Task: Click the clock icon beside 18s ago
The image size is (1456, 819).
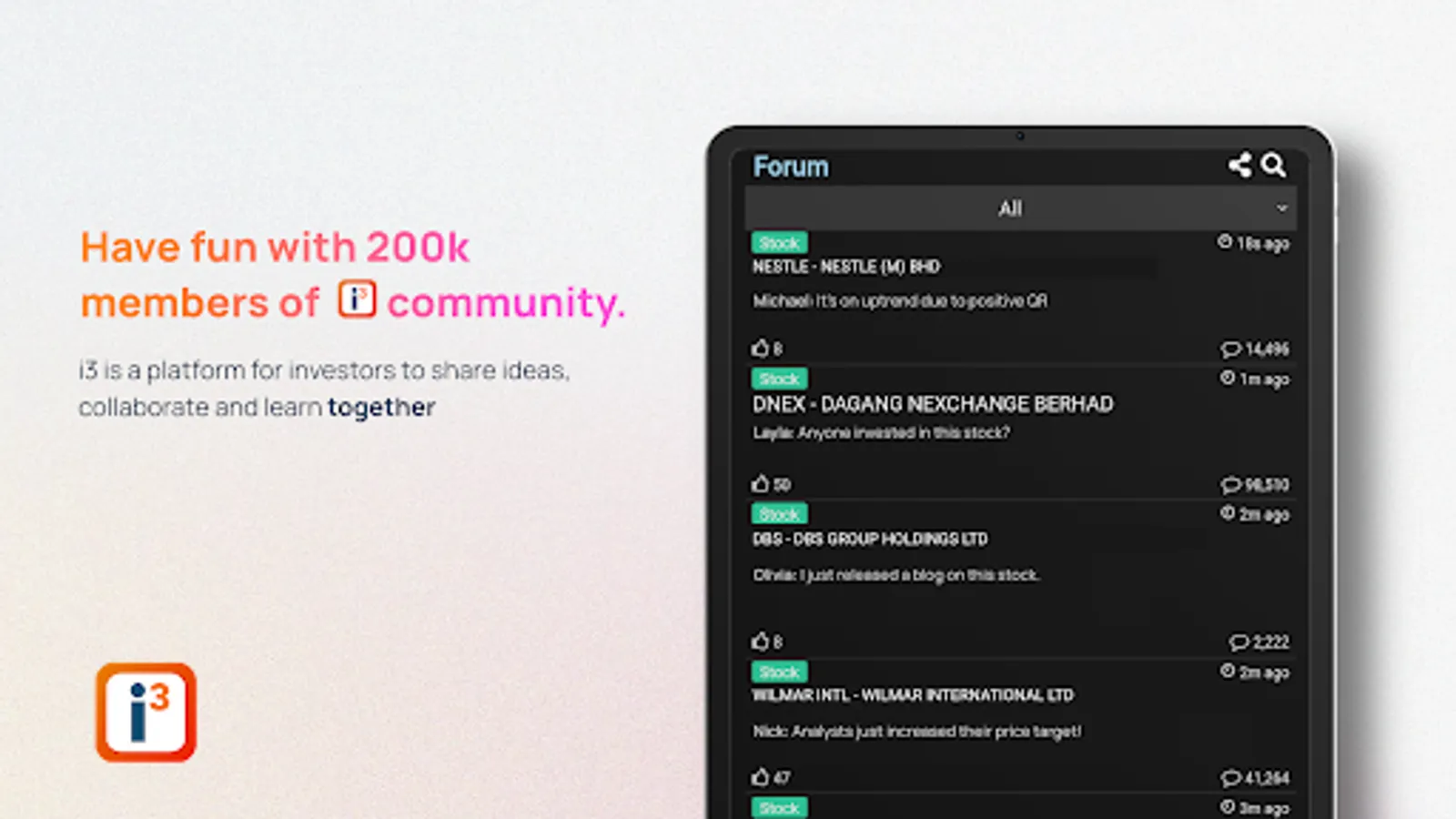Action: [x=1225, y=242]
